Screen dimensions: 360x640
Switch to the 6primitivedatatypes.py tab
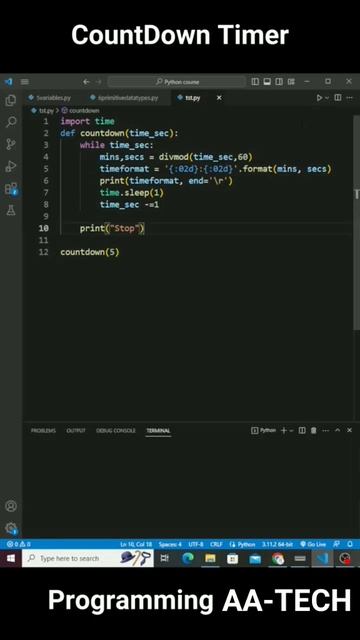click(x=124, y=98)
